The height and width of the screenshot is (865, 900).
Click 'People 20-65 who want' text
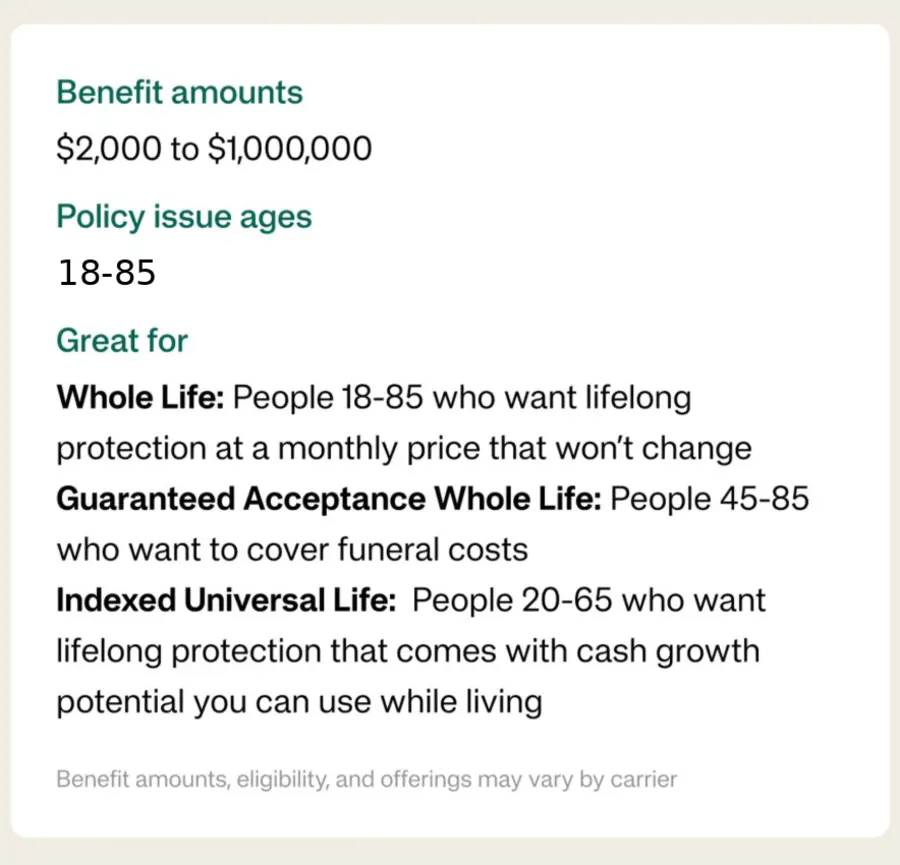589,600
